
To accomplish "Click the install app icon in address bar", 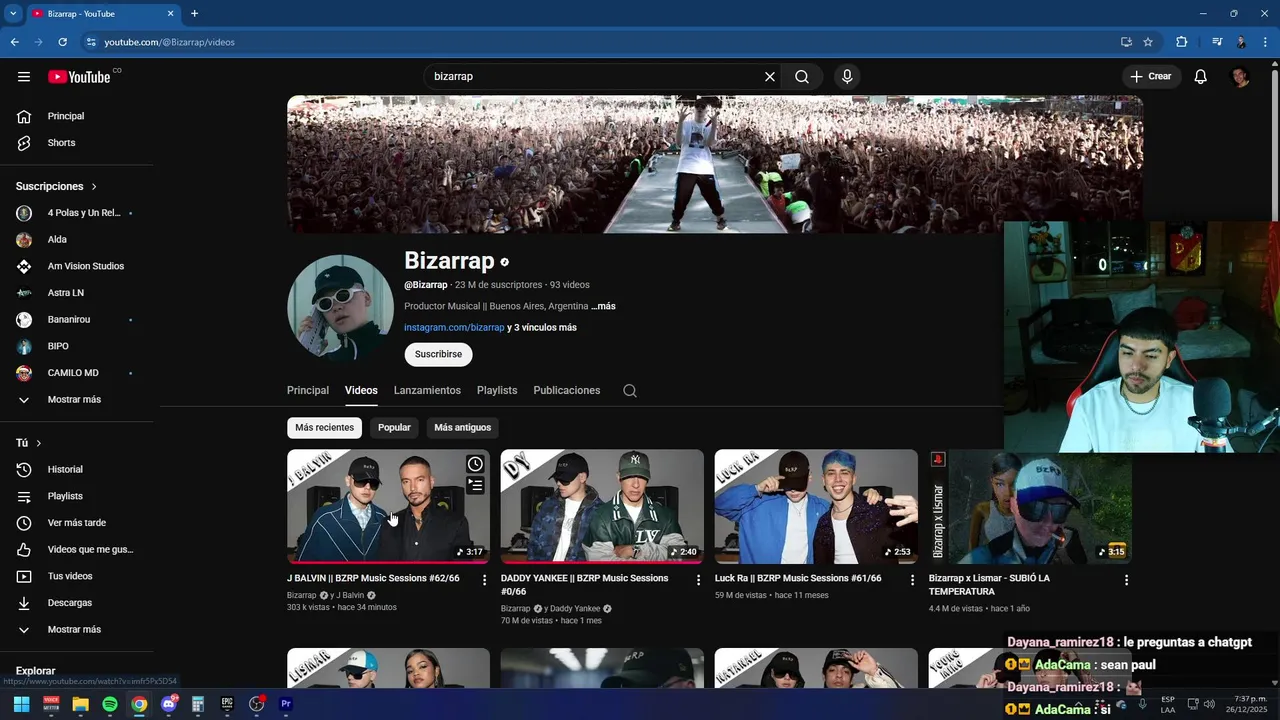I will [1126, 42].
